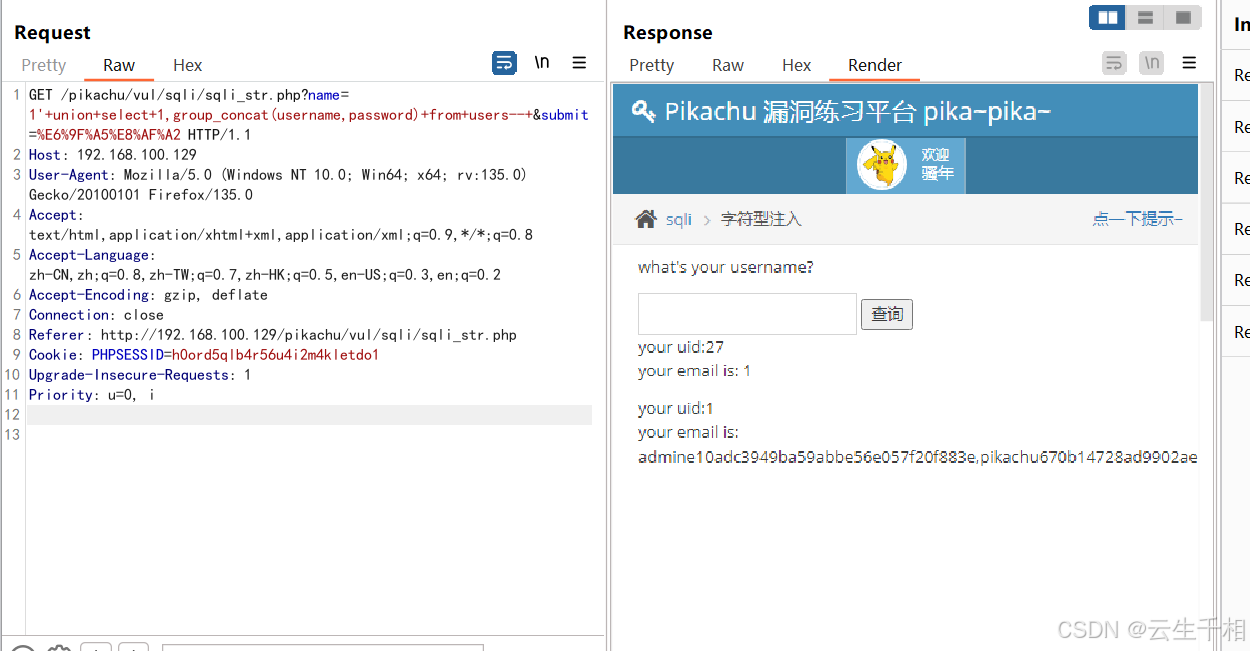1250x651 pixels.
Task: Switch Request view to Pretty tab
Action: [44, 65]
